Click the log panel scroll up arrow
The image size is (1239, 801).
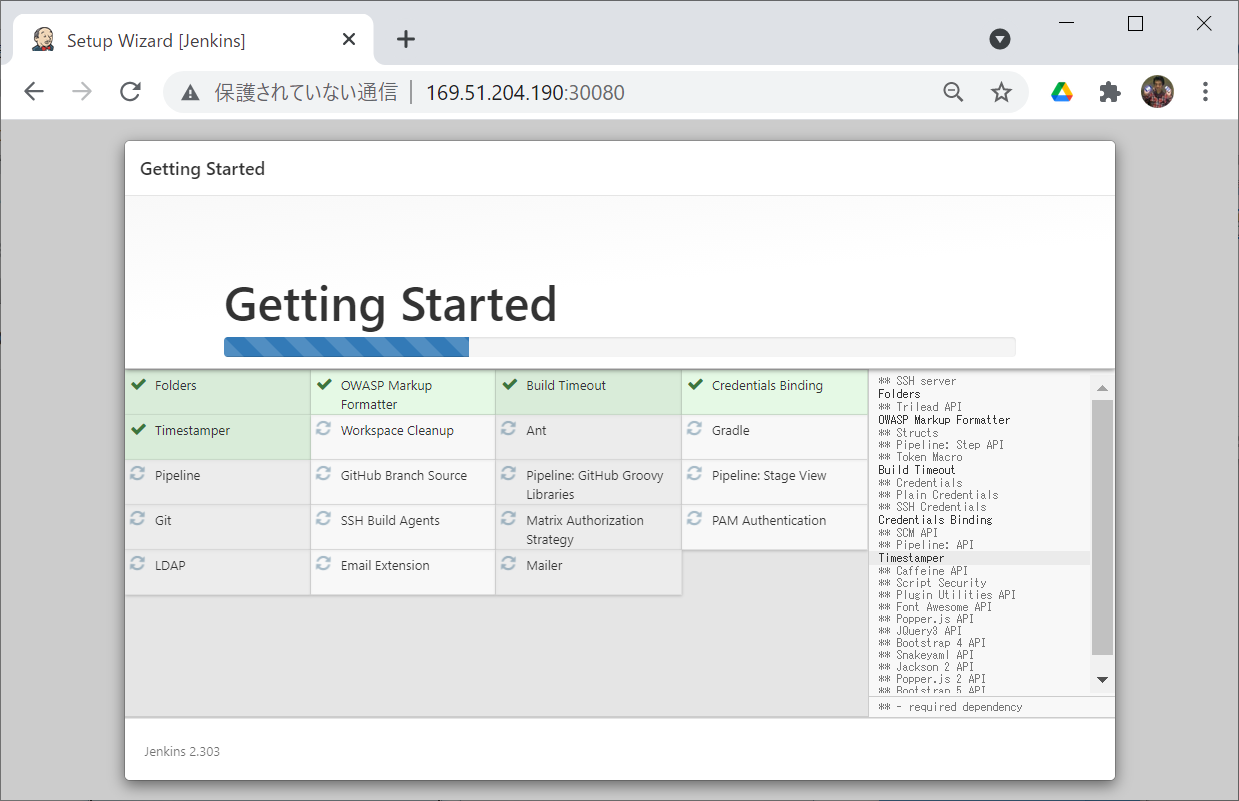(x=1102, y=388)
